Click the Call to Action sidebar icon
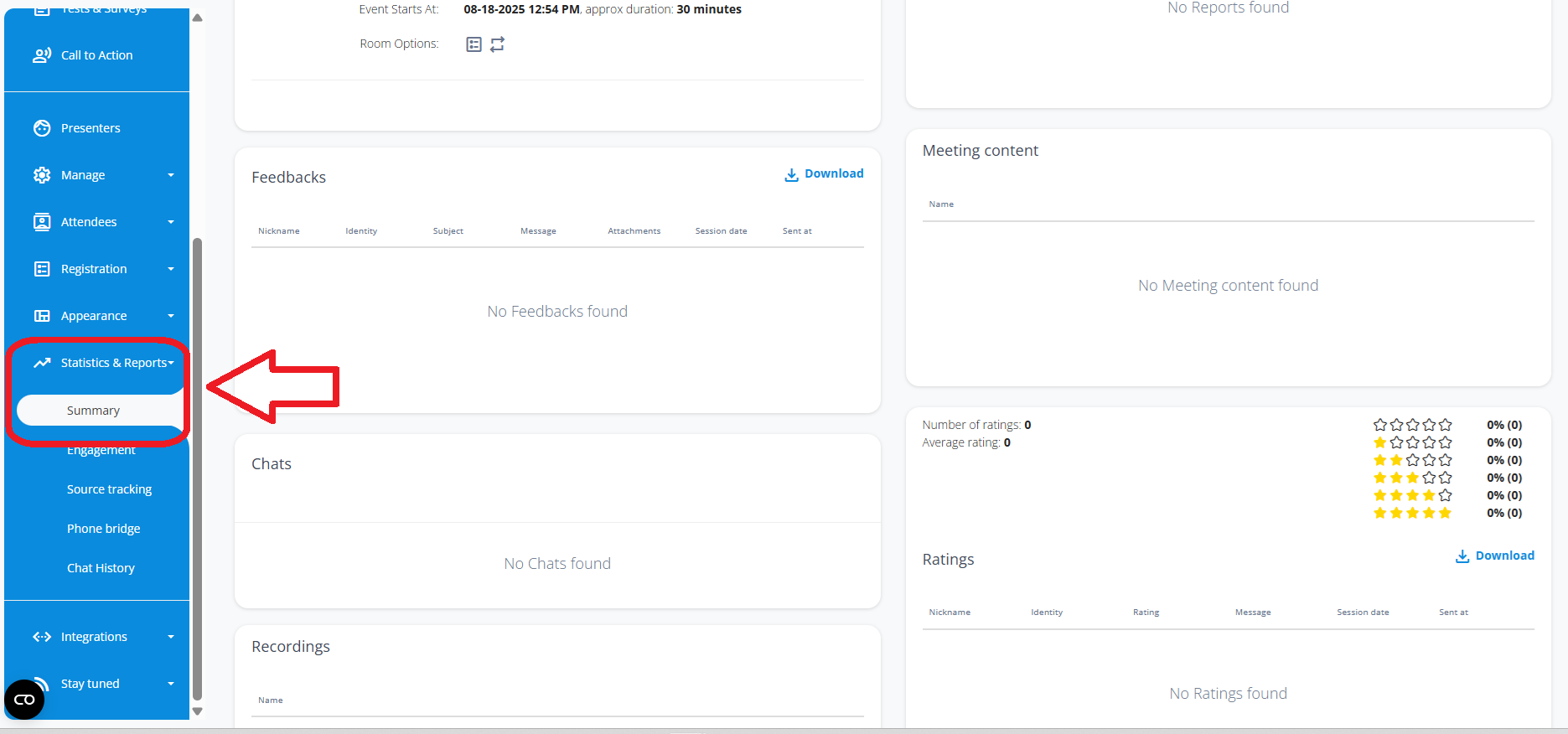Screen dimensions: 1568x734 tap(42, 55)
